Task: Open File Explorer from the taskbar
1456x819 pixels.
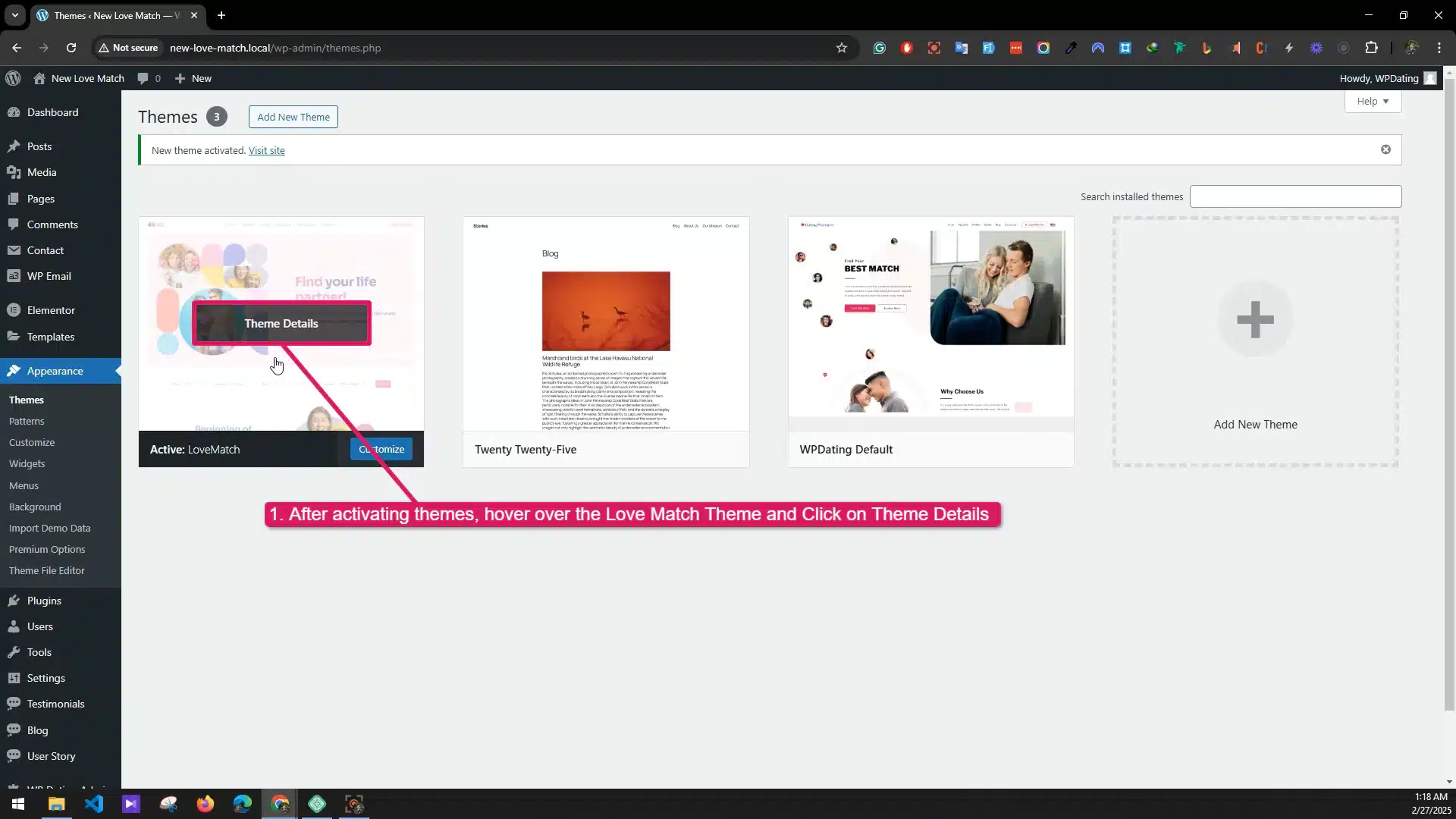Action: pyautogui.click(x=56, y=804)
